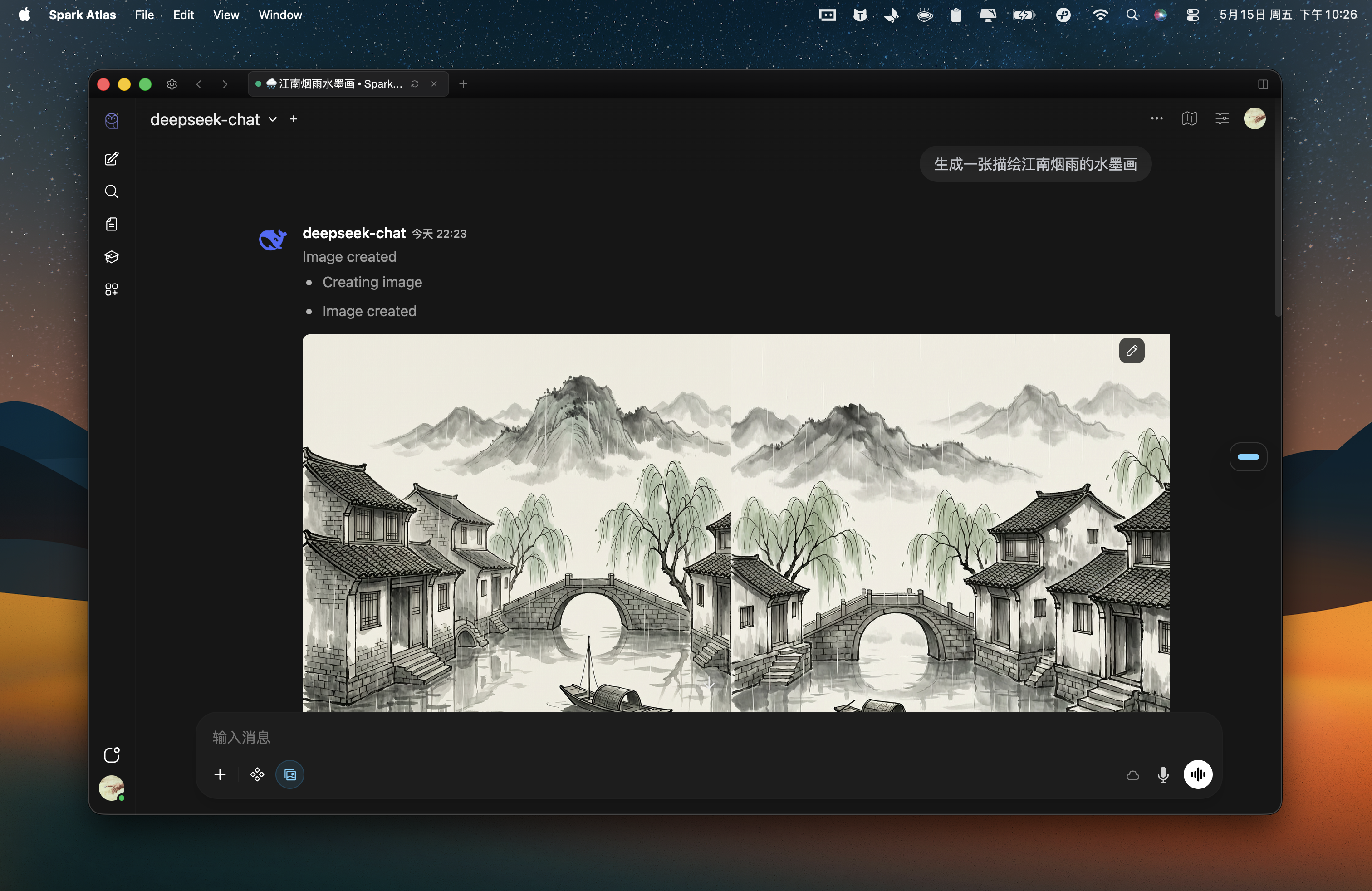The height and width of the screenshot is (891, 1372).
Task: Open the File menu
Action: pos(144,15)
